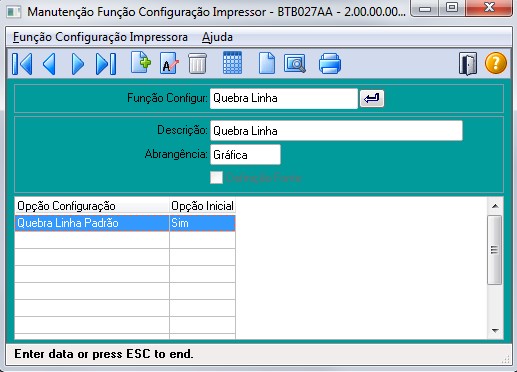Image resolution: width=517 pixels, height=372 pixels.
Task: Click the enter arrow beside Função Configur
Action: coord(372,99)
